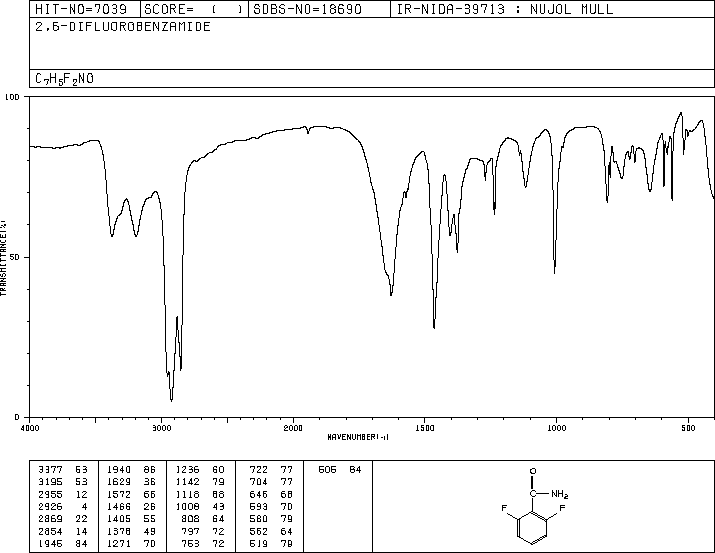
Task: Click the 50 label on transmittance axis
Action: click(15, 257)
